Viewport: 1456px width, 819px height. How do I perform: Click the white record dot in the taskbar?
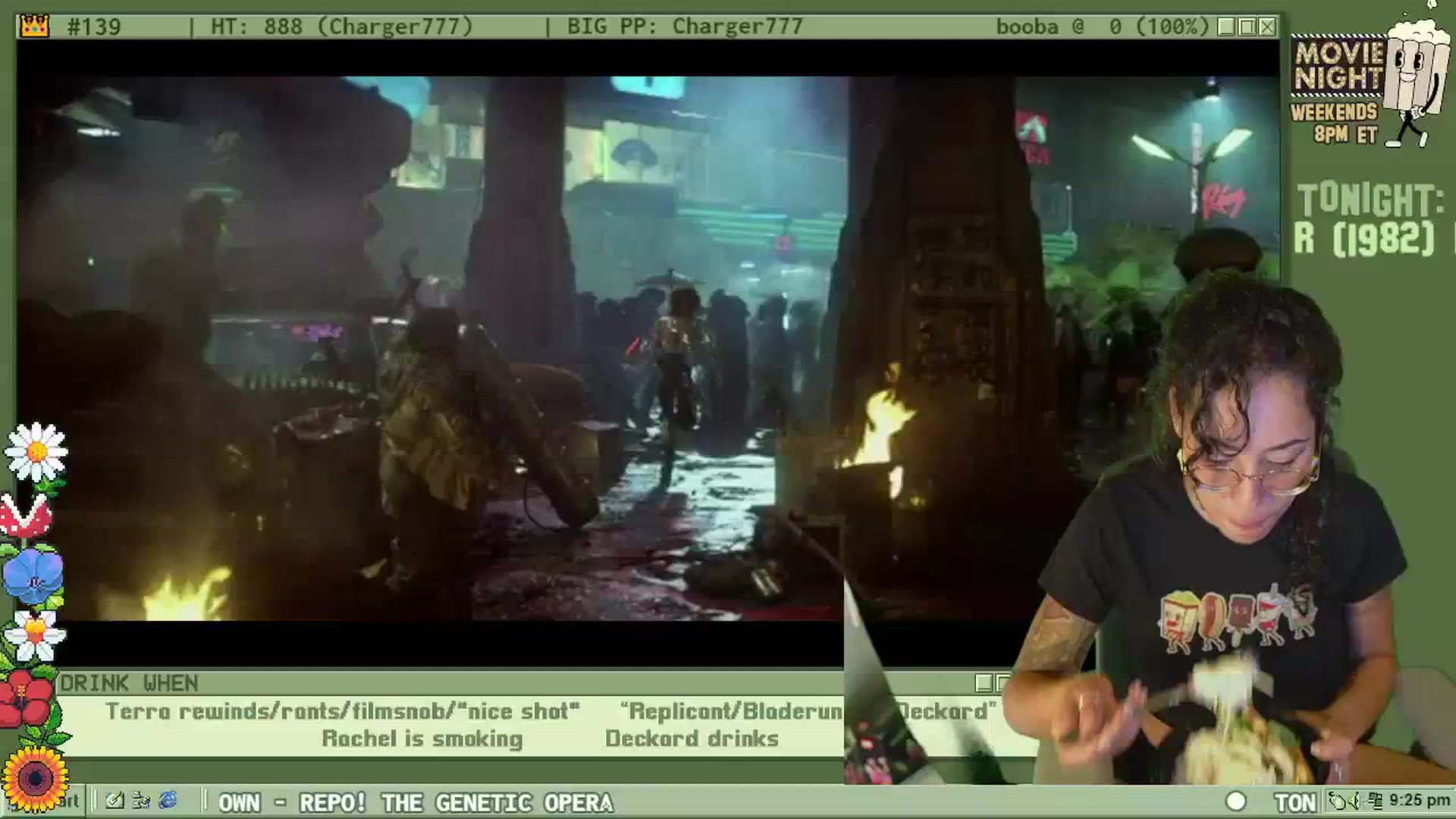click(1236, 802)
